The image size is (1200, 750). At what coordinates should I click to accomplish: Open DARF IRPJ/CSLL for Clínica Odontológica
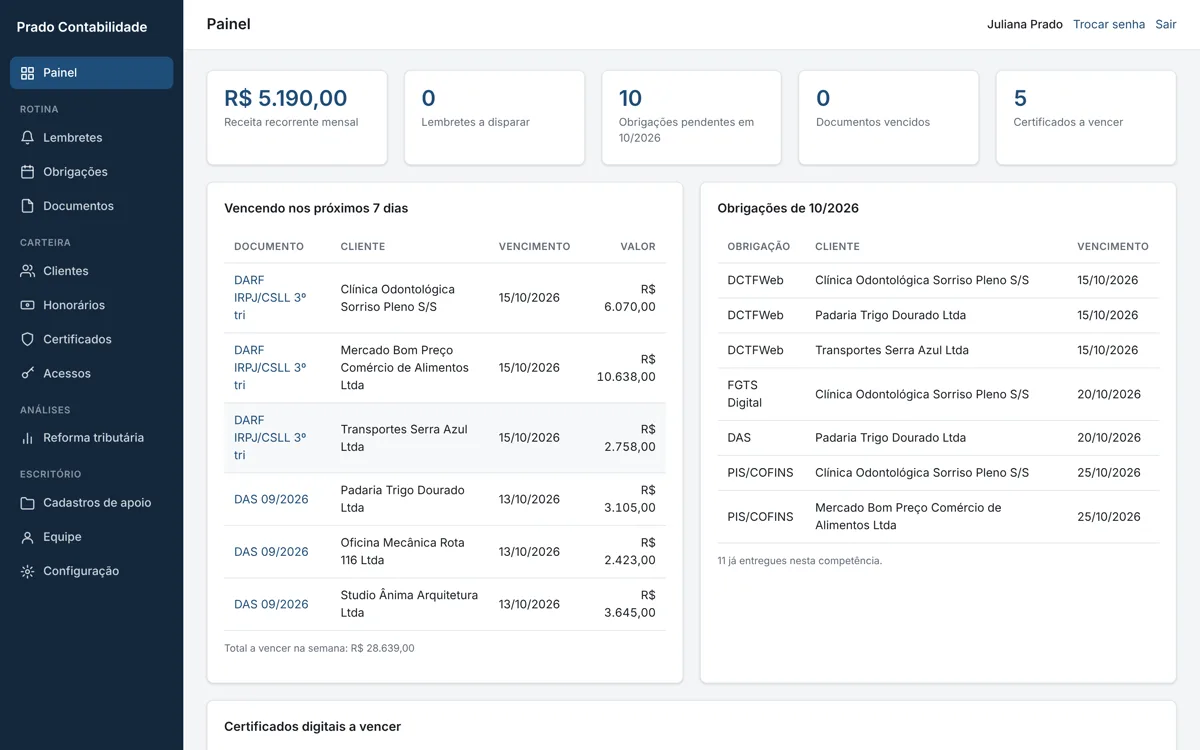pos(270,298)
